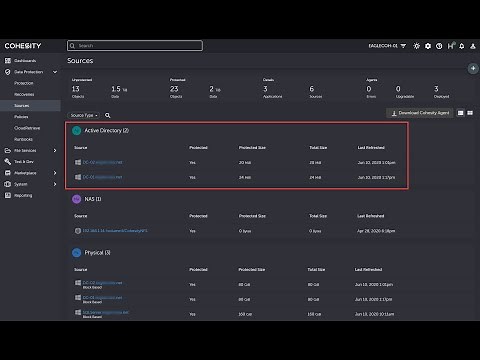Click the NAS source row icon
This screenshot has width=480, height=360.
click(x=78, y=231)
